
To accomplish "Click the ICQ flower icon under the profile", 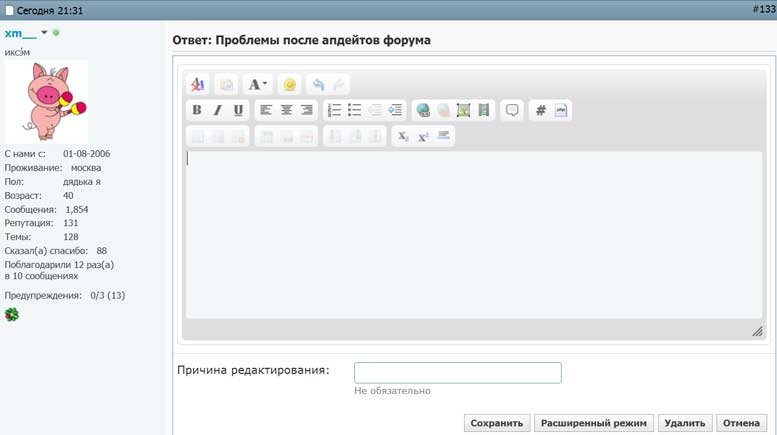I will tap(11, 315).
